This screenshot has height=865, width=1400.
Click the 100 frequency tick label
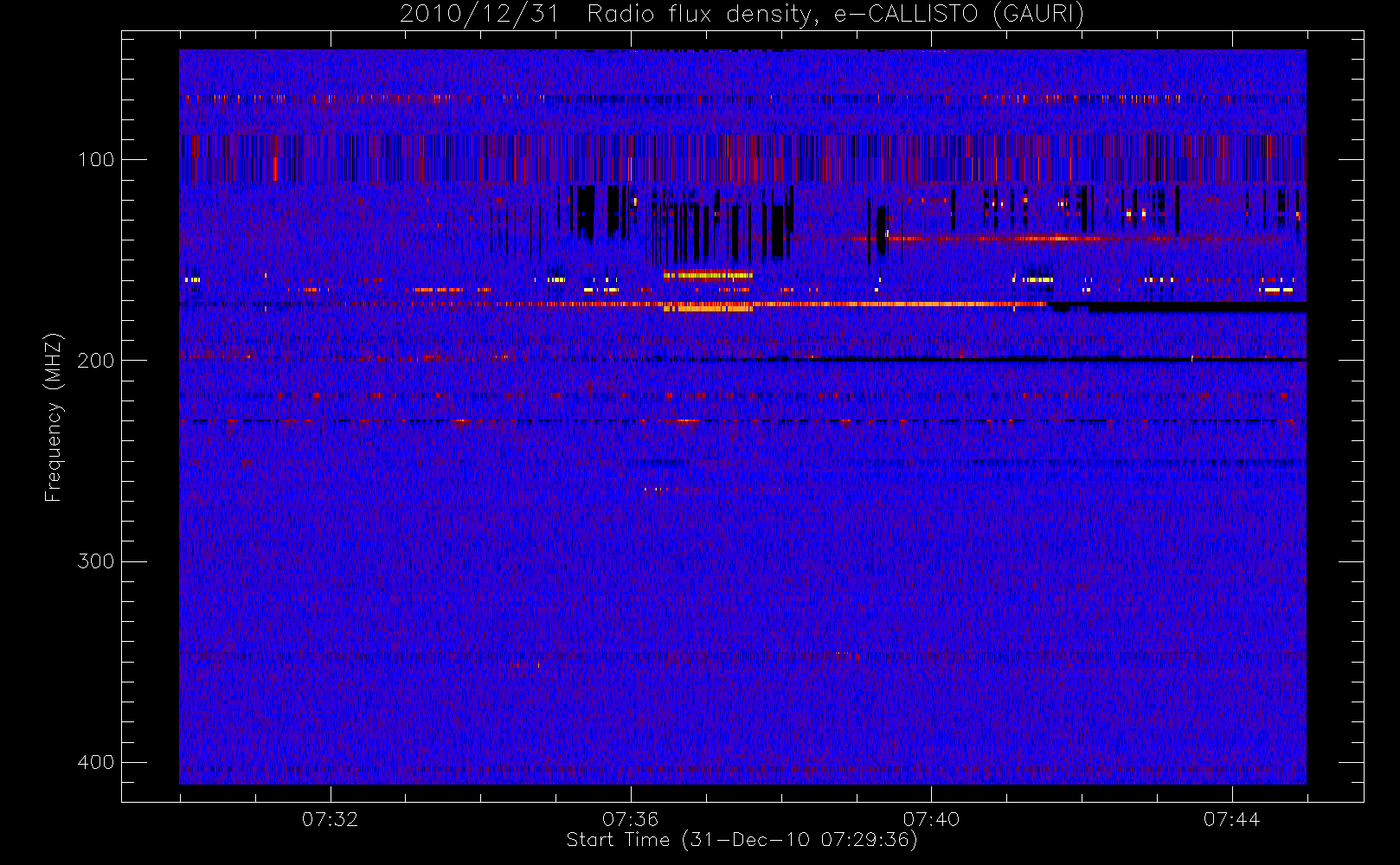click(95, 160)
